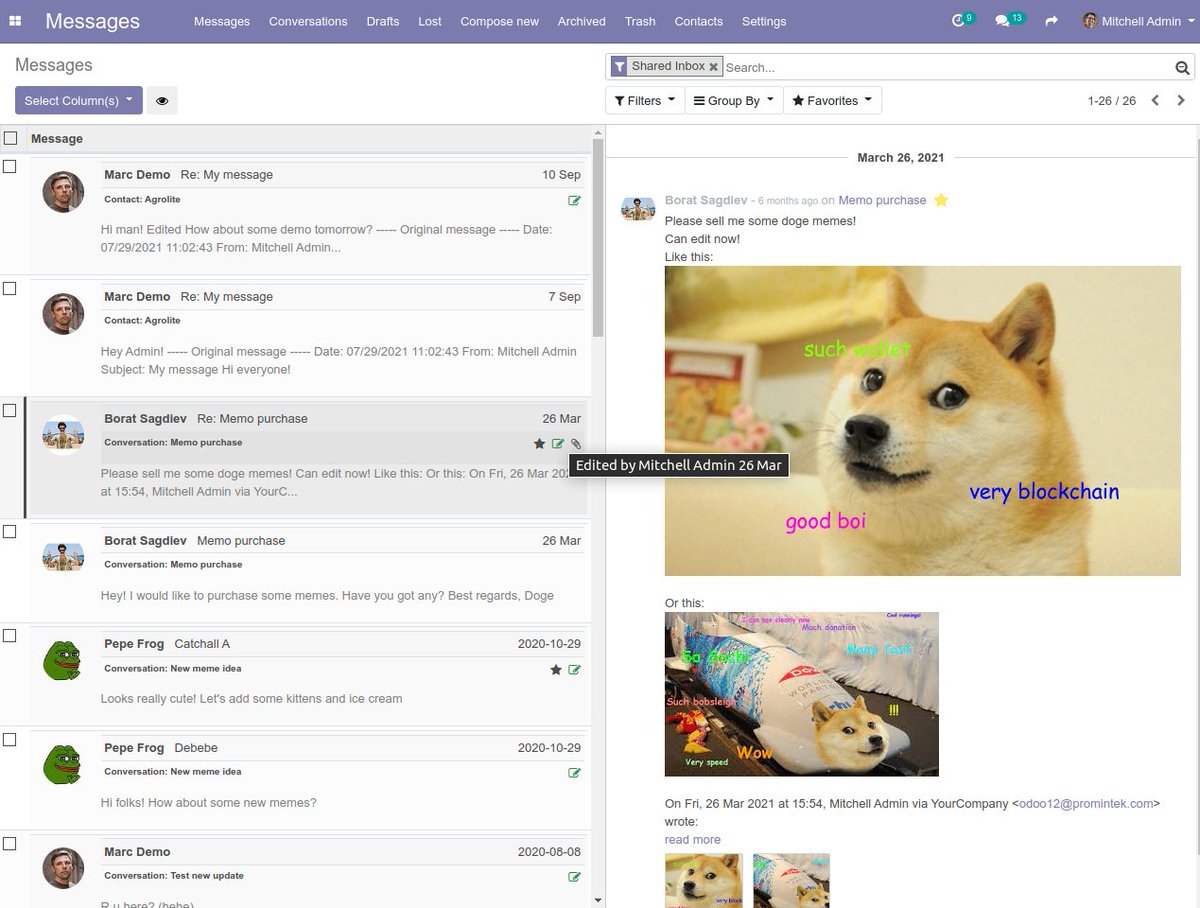Viewport: 1200px width, 908px height.
Task: Sort by the Message column header
Action: 57,139
